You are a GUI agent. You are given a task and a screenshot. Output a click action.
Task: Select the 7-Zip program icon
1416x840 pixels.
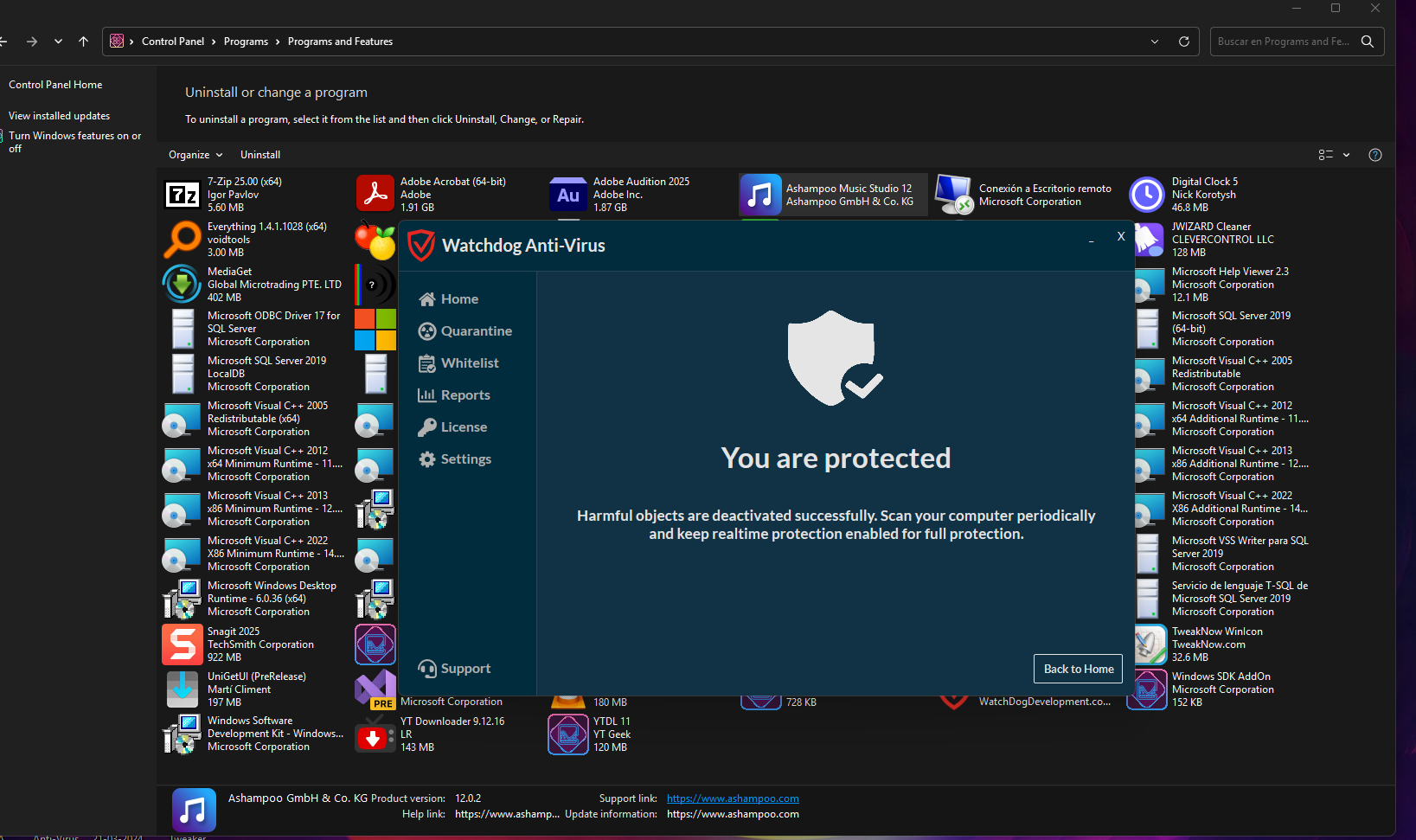[183, 195]
